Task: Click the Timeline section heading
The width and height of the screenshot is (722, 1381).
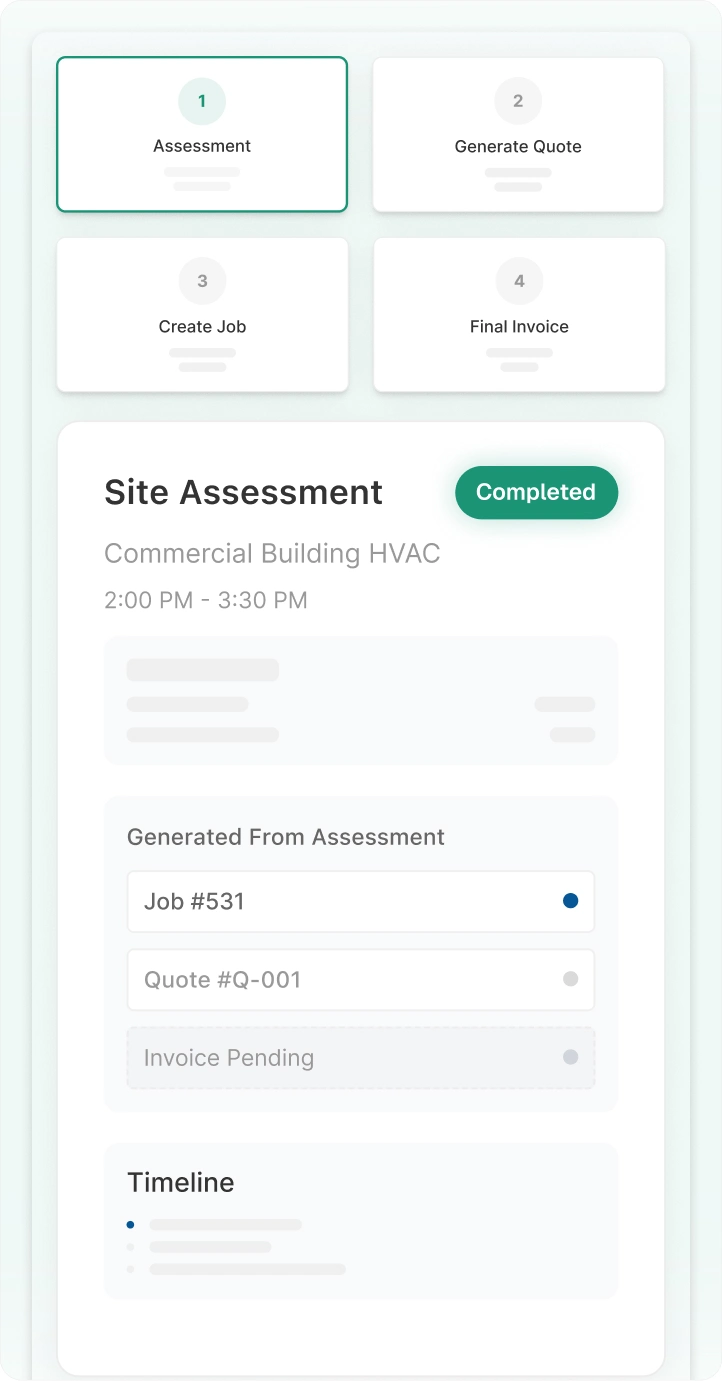Action: (x=181, y=1182)
